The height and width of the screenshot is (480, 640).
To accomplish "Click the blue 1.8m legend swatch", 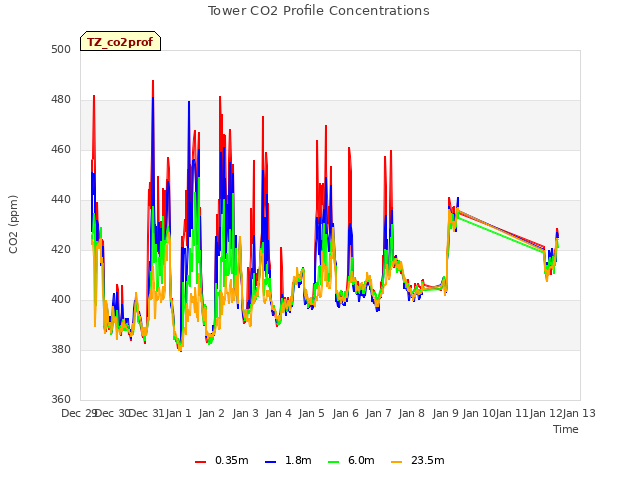I will pyautogui.click(x=270, y=462).
